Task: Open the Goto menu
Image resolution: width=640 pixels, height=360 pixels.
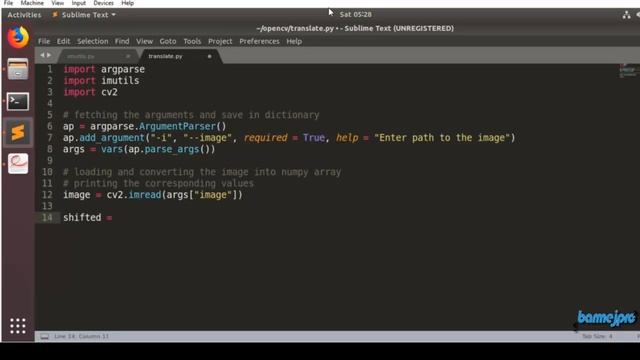Action: tap(168, 41)
